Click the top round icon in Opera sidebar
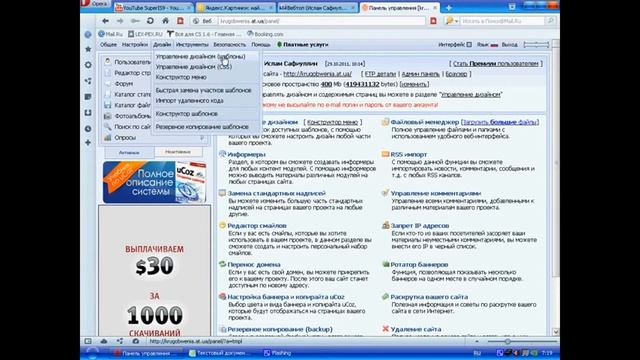The image size is (640, 360). pos(88,35)
